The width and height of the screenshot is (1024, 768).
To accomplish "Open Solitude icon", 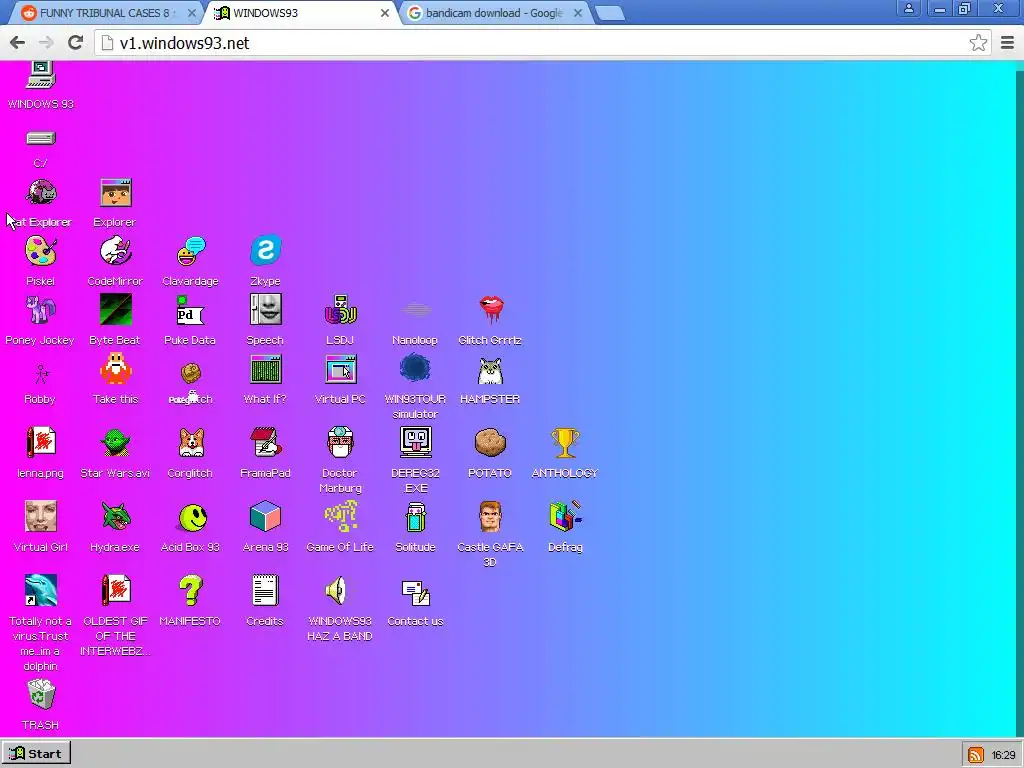I will 415,517.
